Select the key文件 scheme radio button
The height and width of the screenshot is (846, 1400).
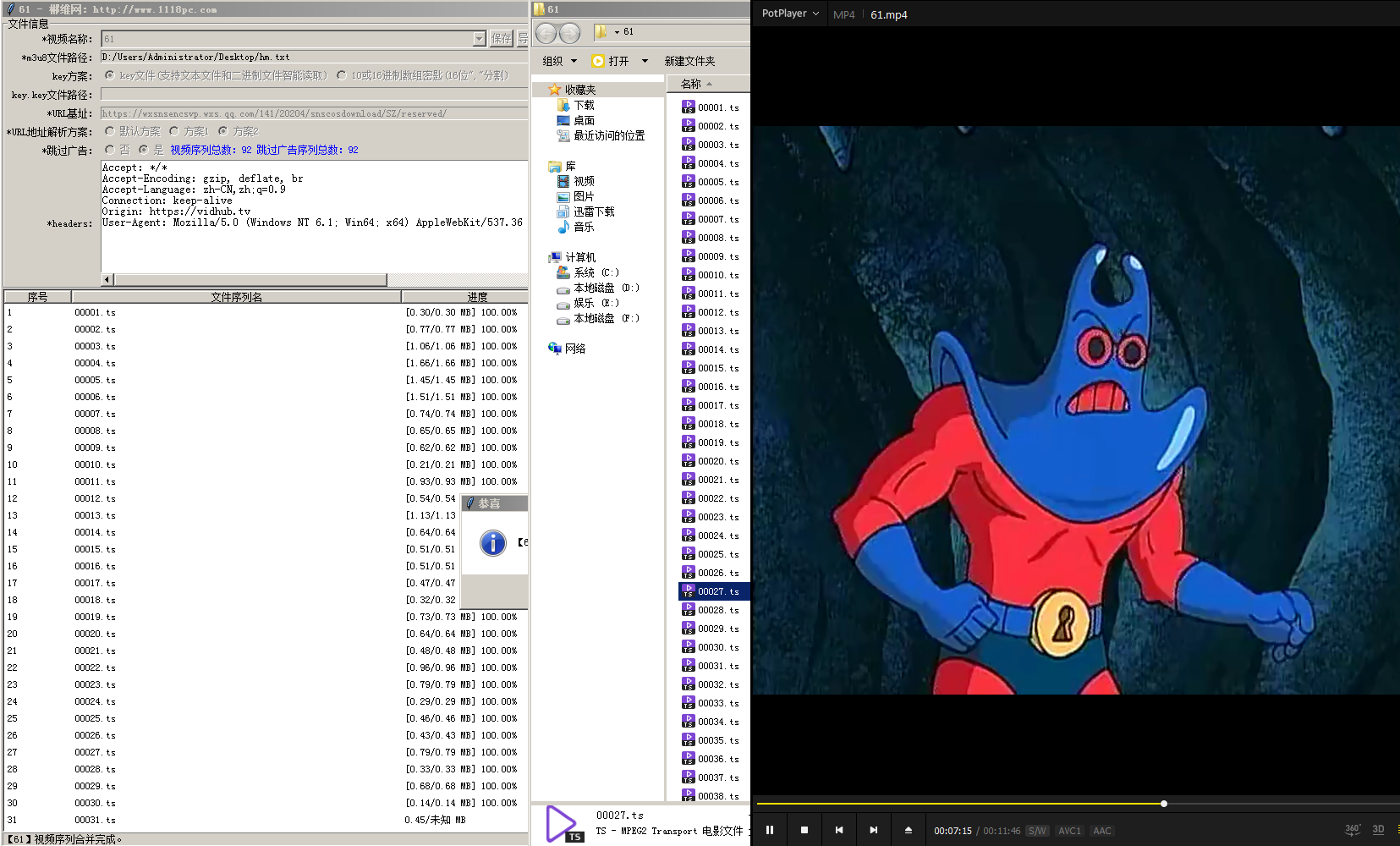[x=109, y=75]
